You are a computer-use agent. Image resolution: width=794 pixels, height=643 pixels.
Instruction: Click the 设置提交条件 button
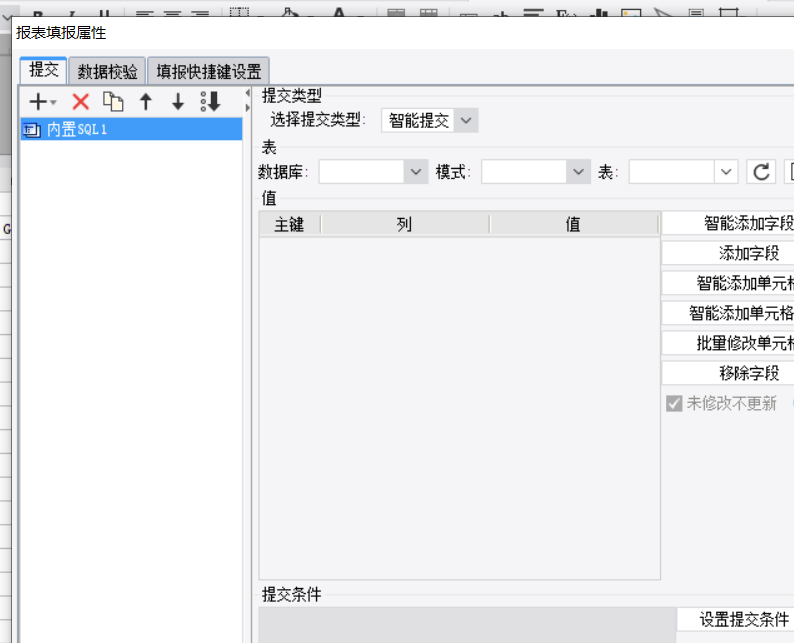(735, 619)
